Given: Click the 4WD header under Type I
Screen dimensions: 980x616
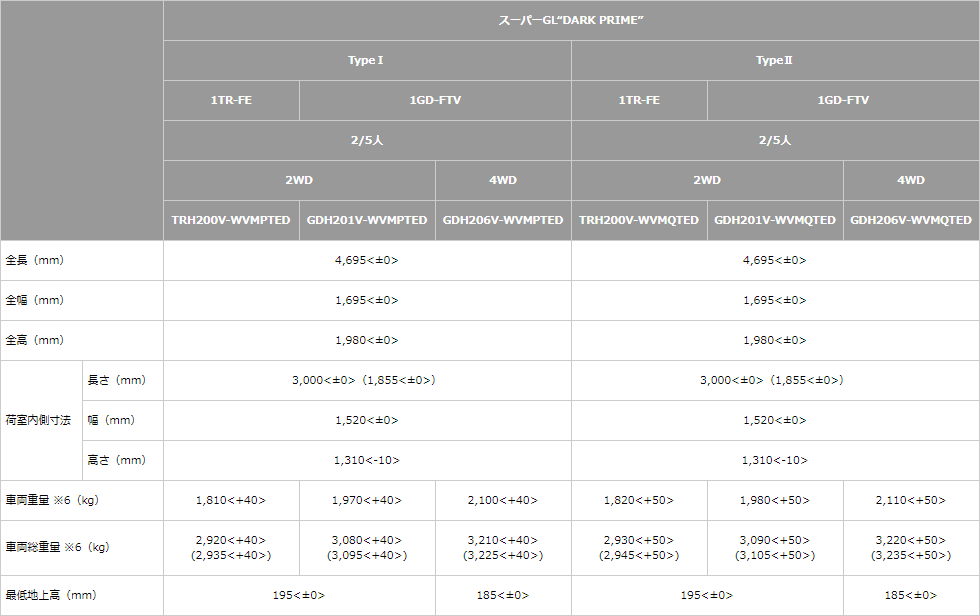Looking at the screenshot, I should (x=503, y=181).
